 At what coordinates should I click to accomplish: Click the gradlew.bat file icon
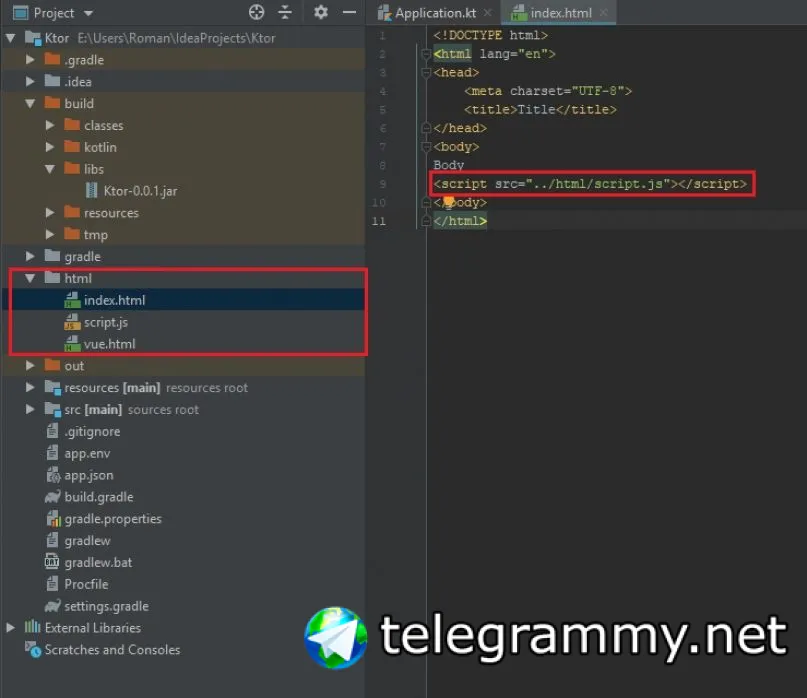(x=52, y=562)
